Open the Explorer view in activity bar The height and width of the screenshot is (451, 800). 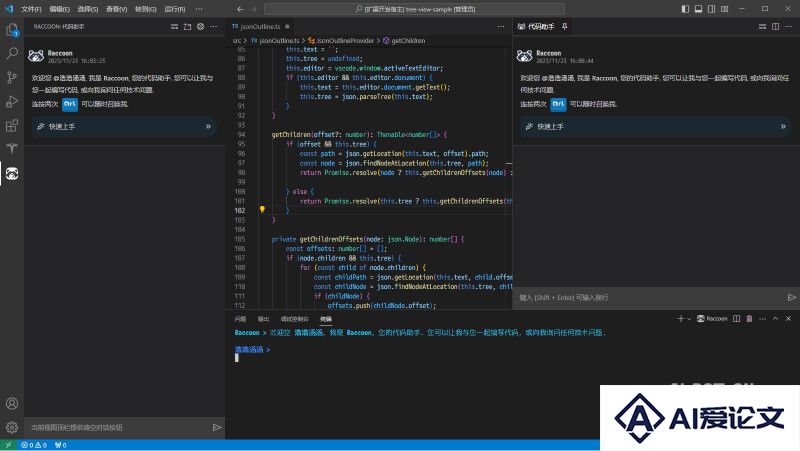[12, 30]
